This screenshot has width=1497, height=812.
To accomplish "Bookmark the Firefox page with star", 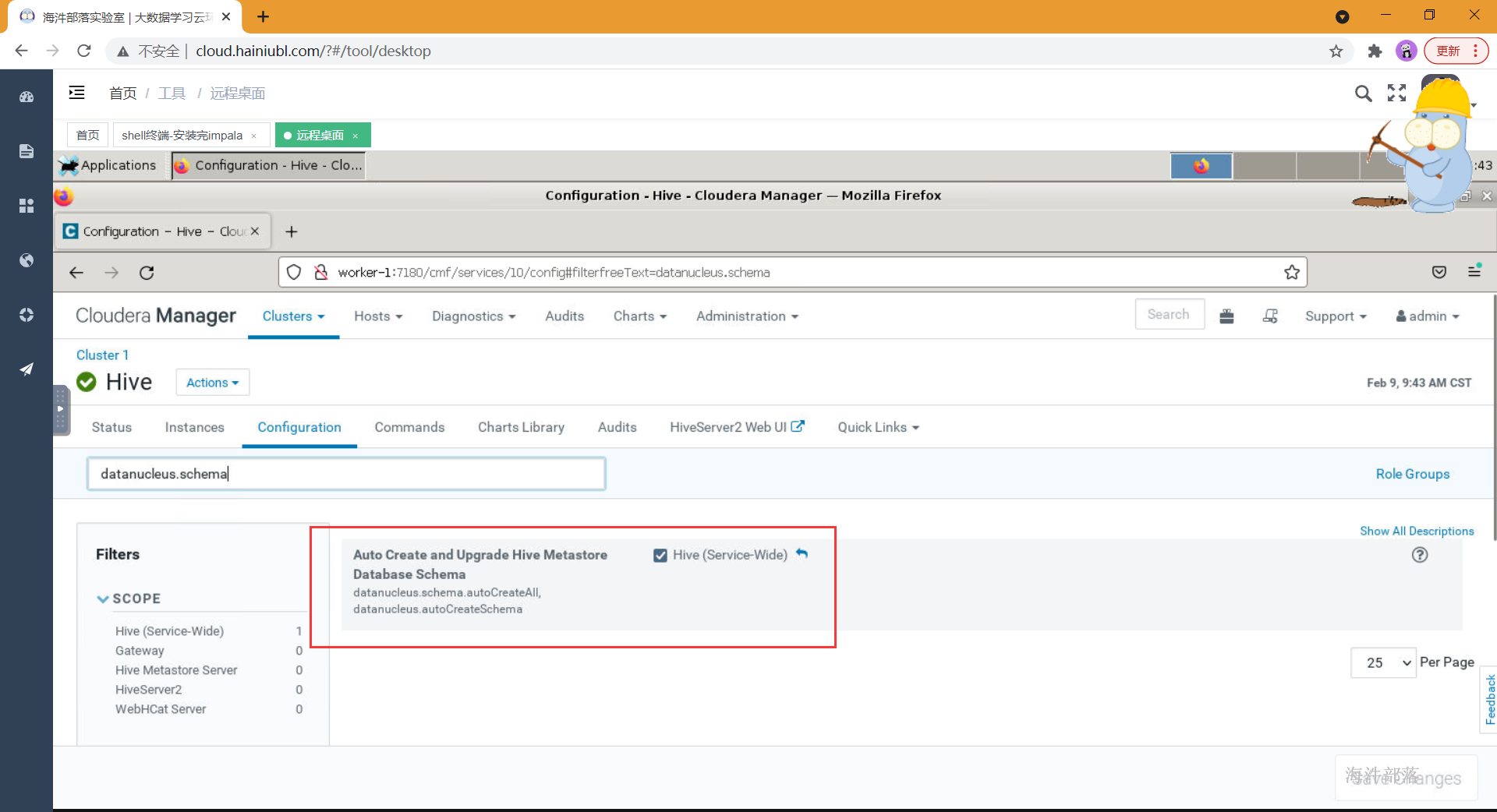I will tap(1292, 272).
